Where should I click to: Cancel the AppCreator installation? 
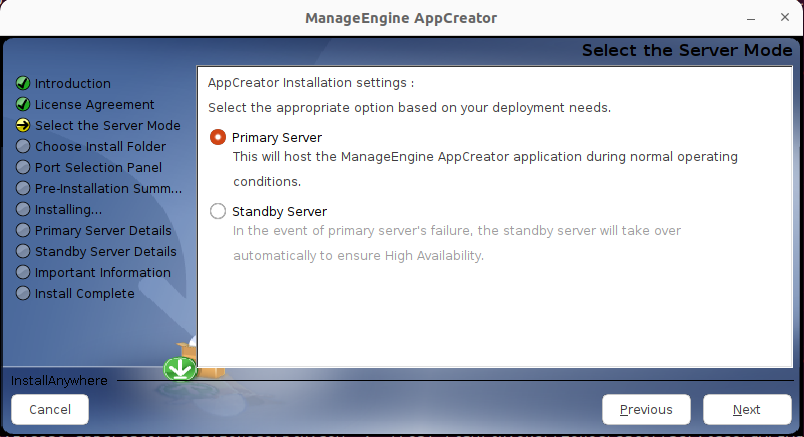(50, 409)
